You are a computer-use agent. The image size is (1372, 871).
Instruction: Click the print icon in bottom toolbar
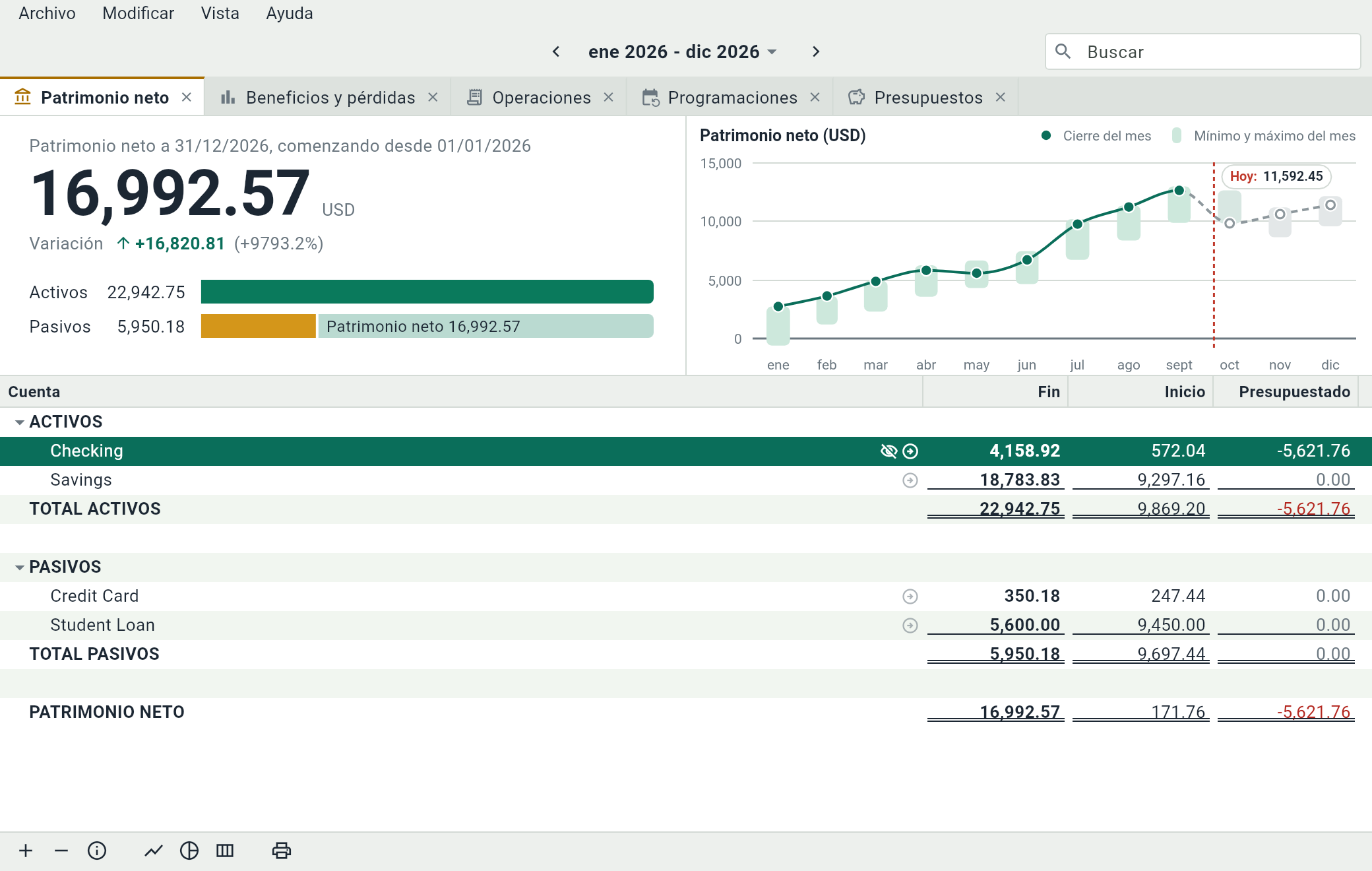pyautogui.click(x=282, y=851)
